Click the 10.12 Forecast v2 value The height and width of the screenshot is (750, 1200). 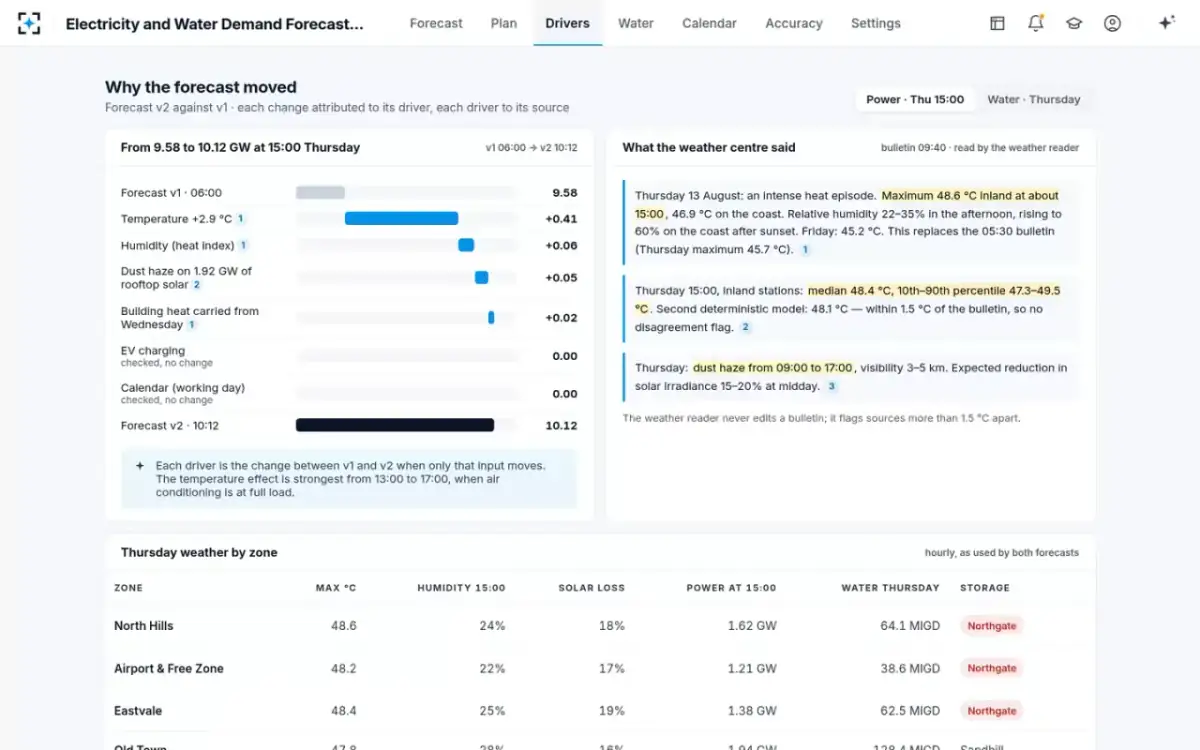562,426
